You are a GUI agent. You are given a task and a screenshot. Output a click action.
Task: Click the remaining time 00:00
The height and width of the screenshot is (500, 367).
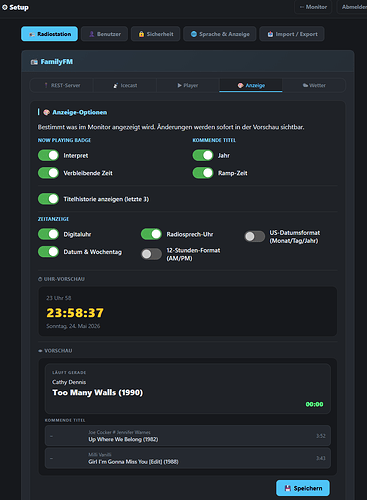pyautogui.click(x=314, y=404)
